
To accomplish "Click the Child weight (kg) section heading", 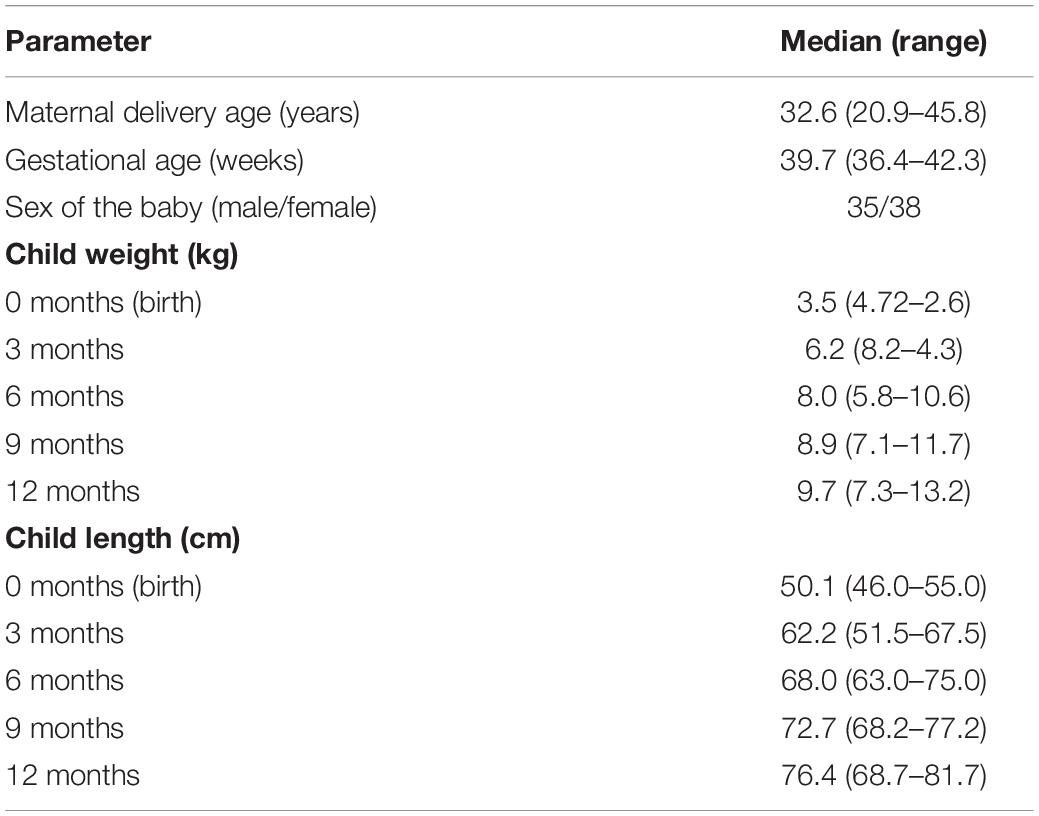I will coord(122,255).
